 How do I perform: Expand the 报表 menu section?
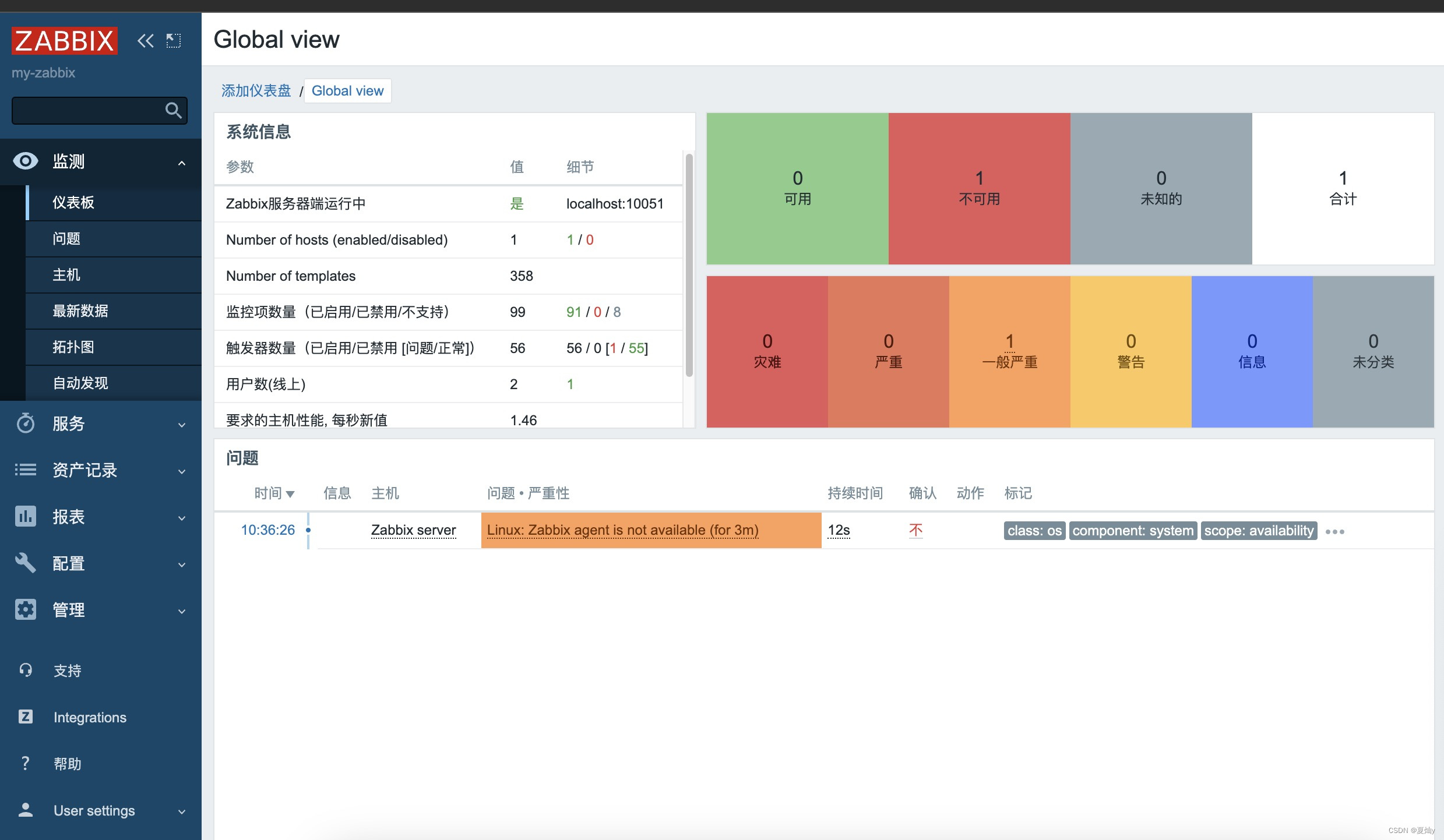(x=182, y=518)
